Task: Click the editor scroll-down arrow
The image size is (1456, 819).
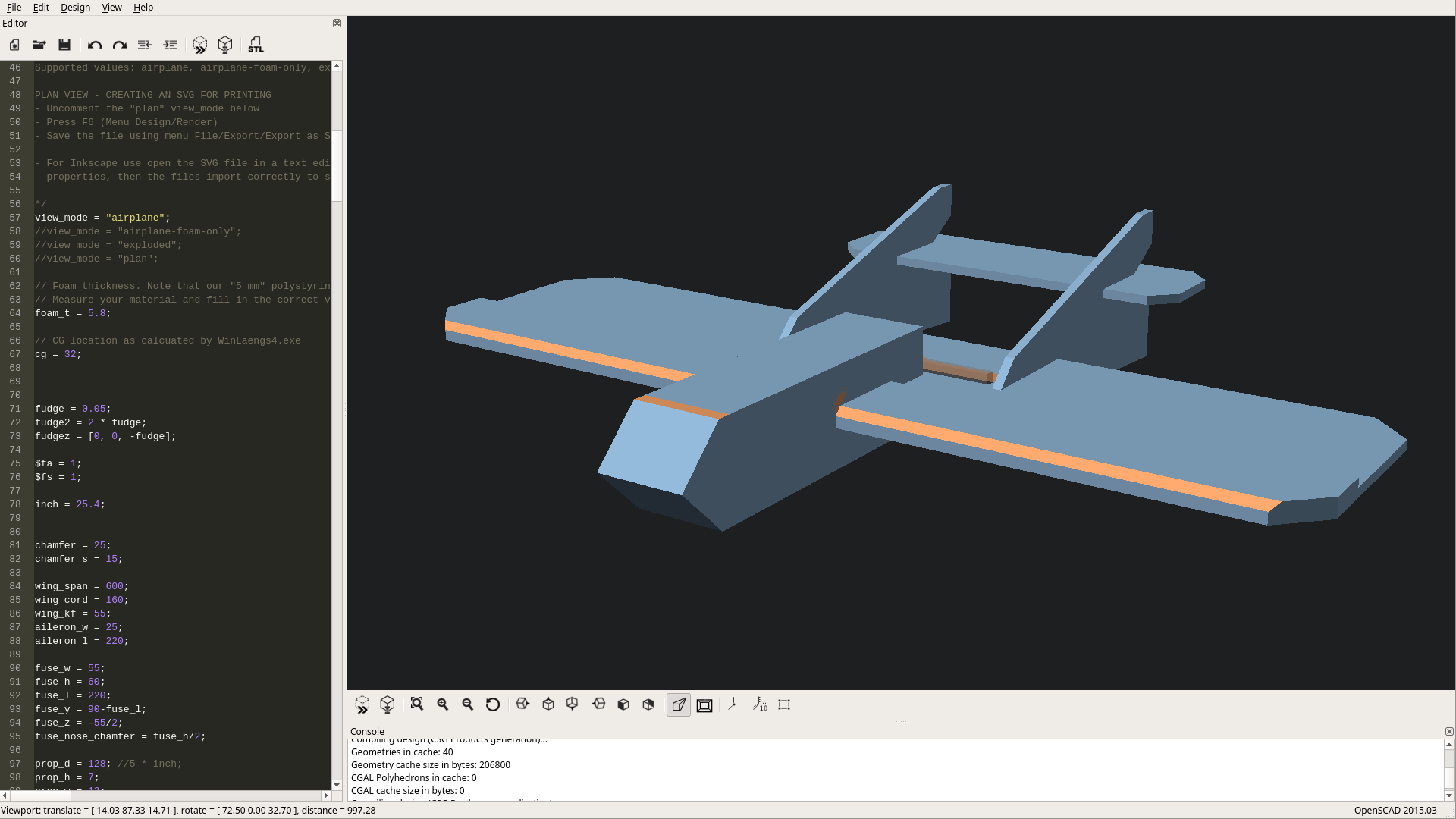Action: [337, 785]
